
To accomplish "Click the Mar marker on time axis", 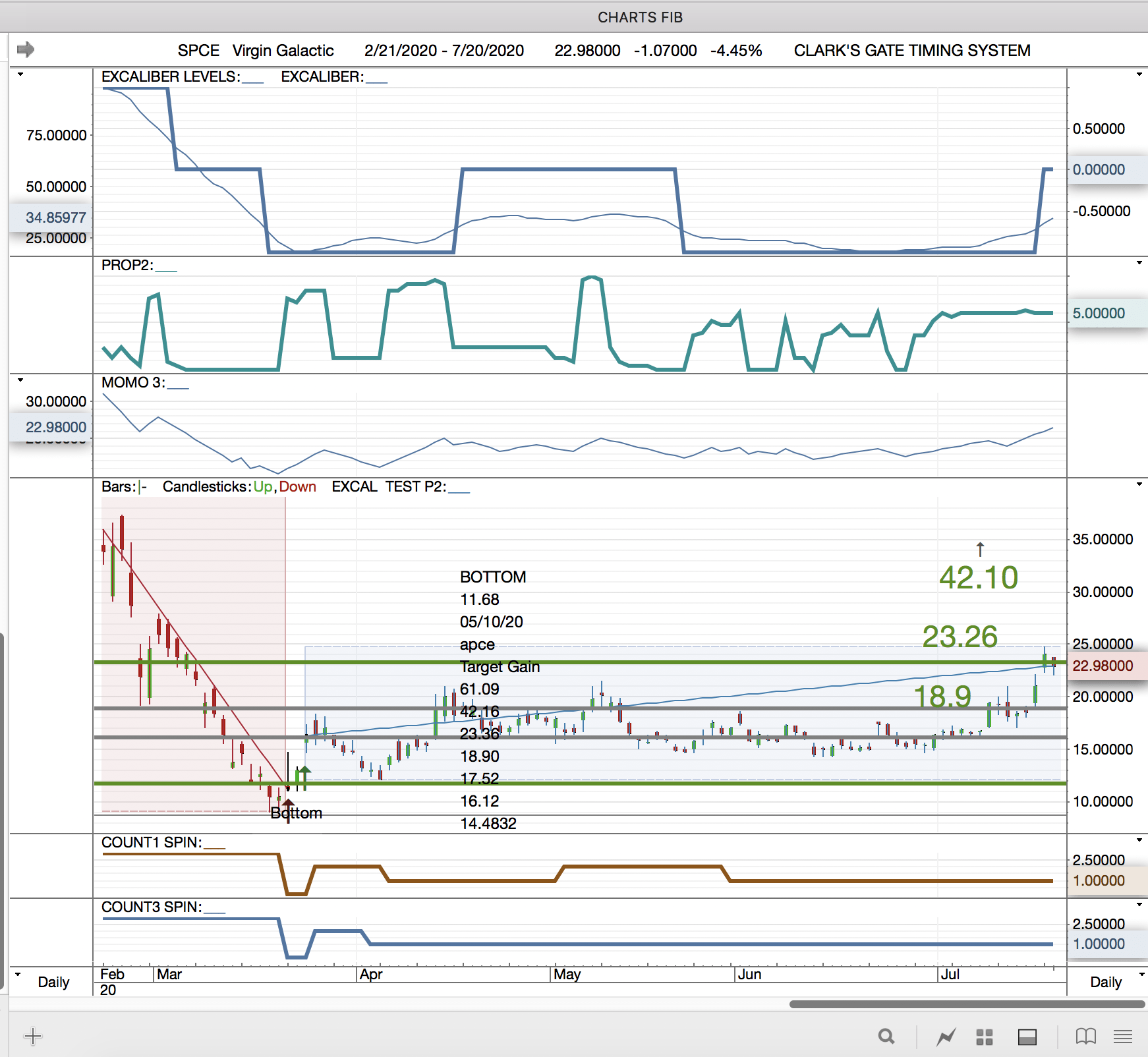I will click(x=169, y=975).
